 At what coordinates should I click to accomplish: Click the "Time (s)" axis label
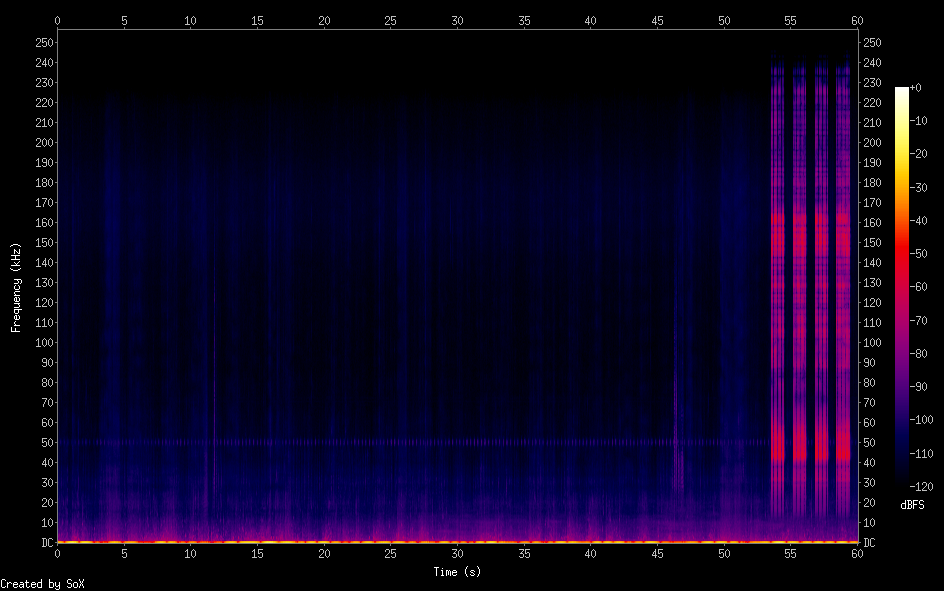457,571
